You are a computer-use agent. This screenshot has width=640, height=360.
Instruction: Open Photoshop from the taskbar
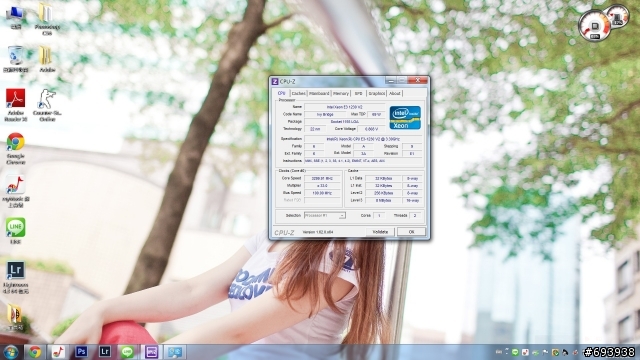(x=81, y=352)
